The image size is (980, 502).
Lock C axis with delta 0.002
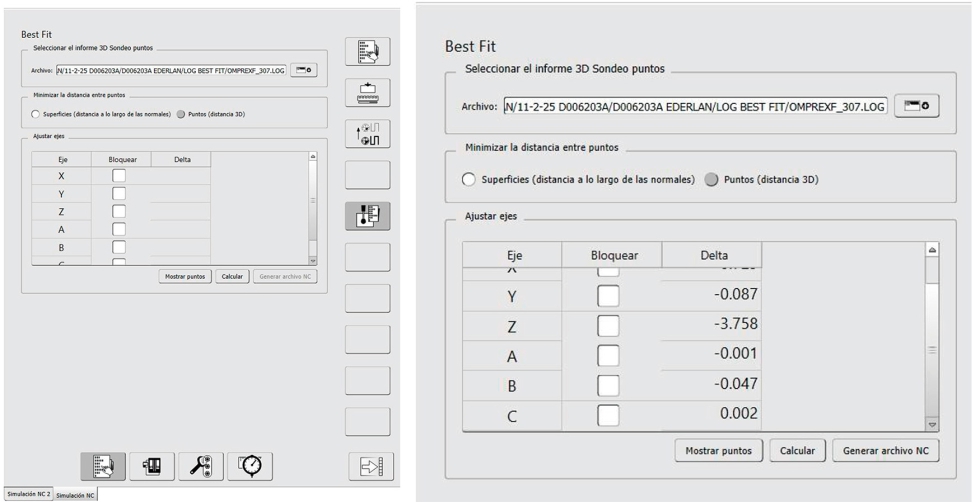coord(608,415)
